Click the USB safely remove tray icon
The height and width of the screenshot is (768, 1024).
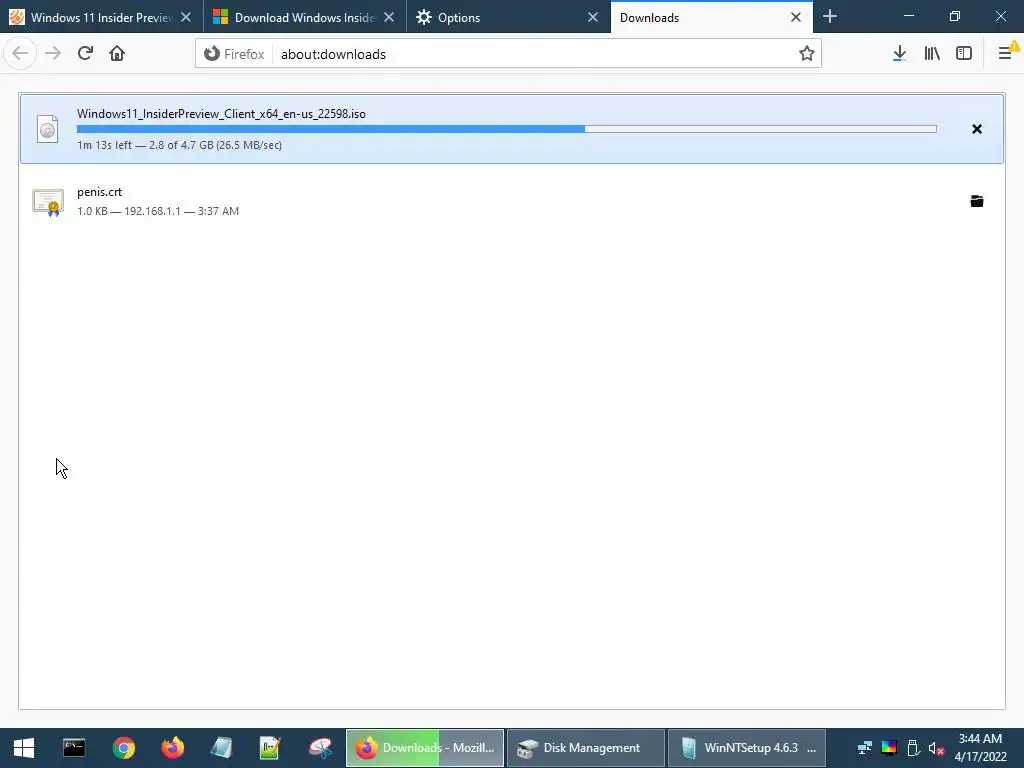(913, 748)
